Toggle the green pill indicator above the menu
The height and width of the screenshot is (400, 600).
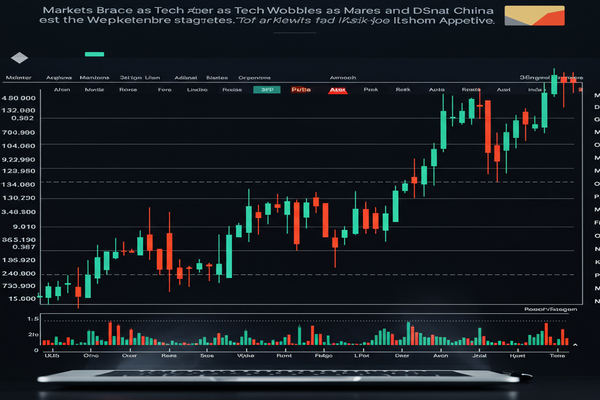point(95,54)
